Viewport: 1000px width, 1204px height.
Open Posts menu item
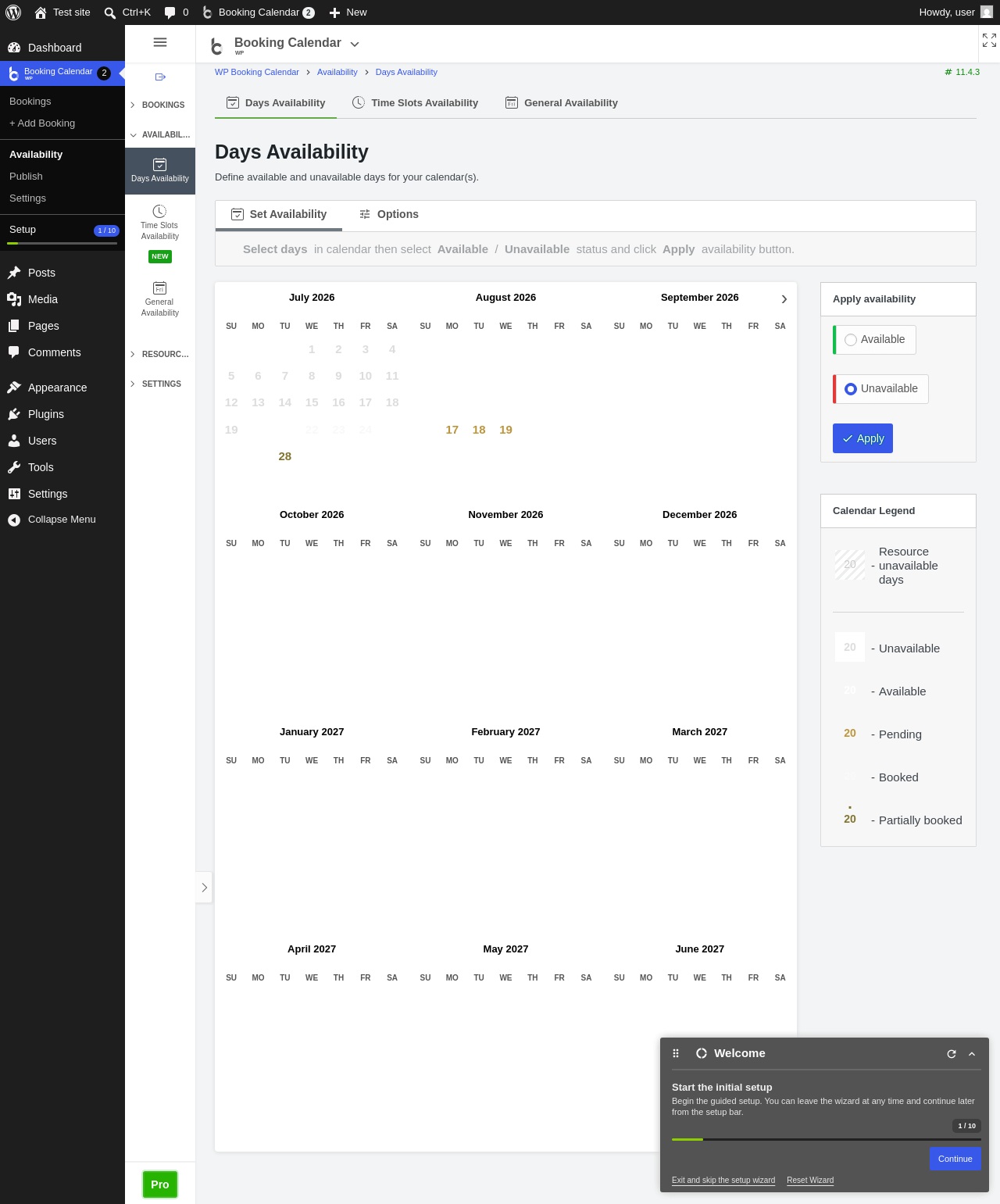pyautogui.click(x=62, y=273)
